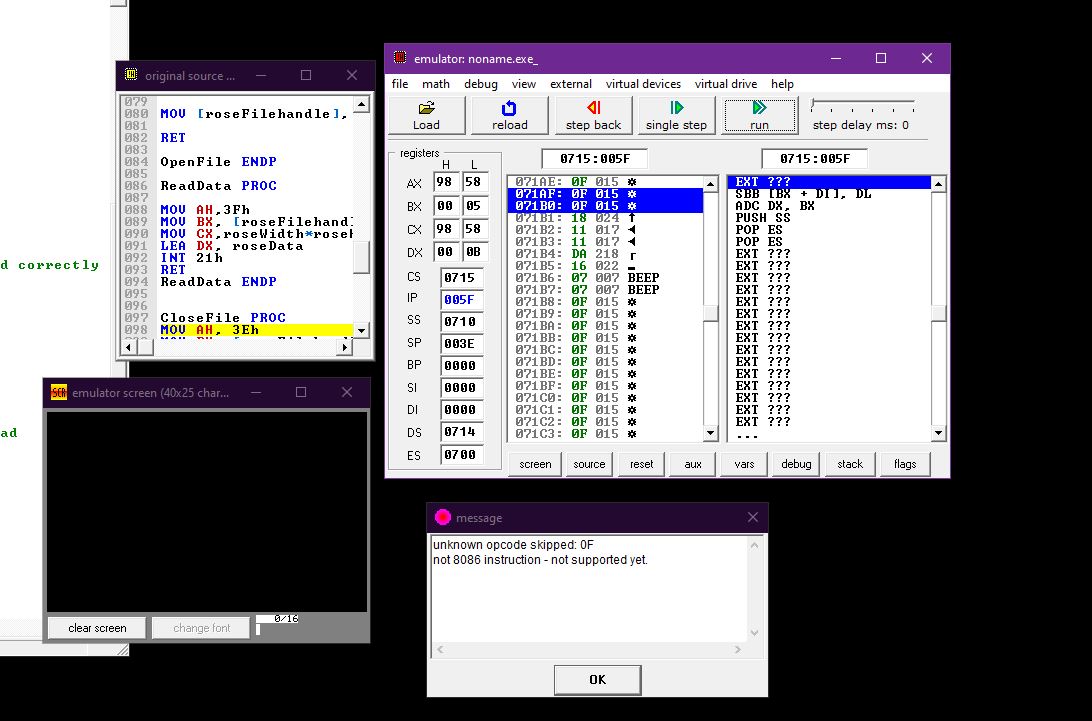Open the debug menu

click(481, 84)
